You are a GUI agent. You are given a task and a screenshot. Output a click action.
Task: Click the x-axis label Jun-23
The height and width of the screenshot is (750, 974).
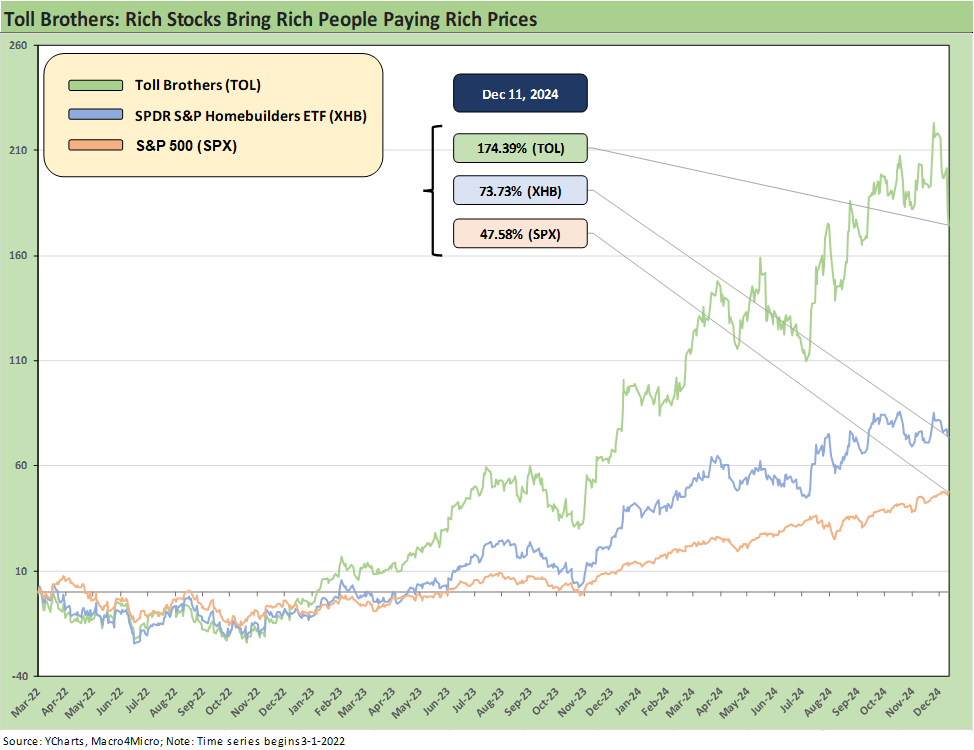(x=435, y=703)
